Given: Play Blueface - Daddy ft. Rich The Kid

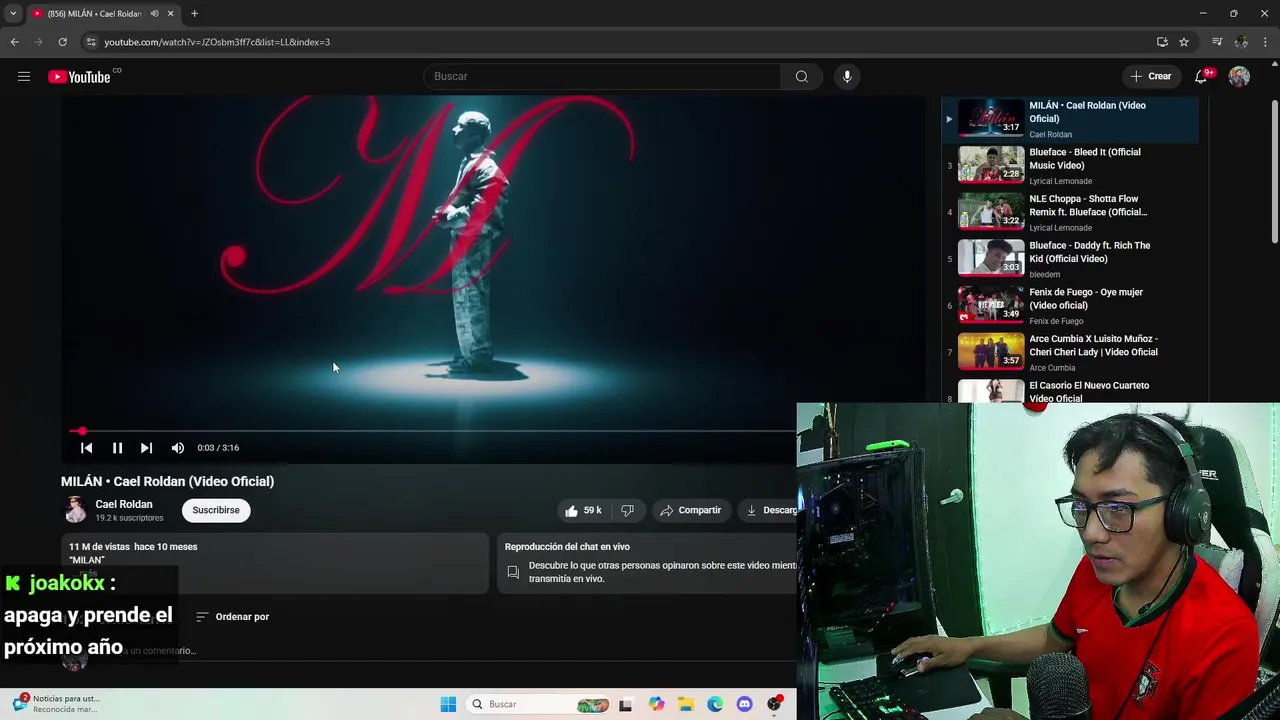Looking at the screenshot, I should [x=1069, y=259].
